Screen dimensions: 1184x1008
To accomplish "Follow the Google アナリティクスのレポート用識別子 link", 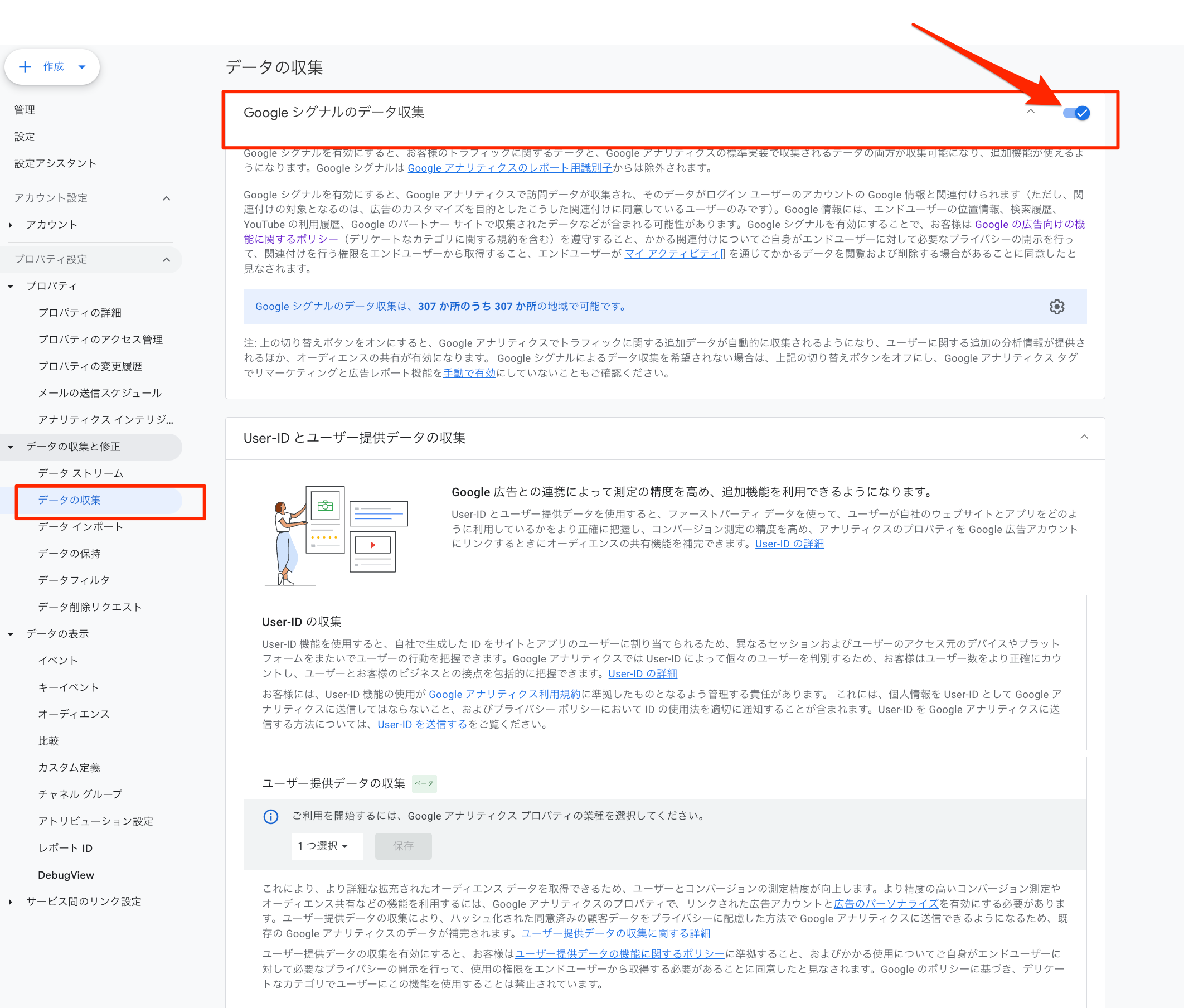I will (x=509, y=168).
